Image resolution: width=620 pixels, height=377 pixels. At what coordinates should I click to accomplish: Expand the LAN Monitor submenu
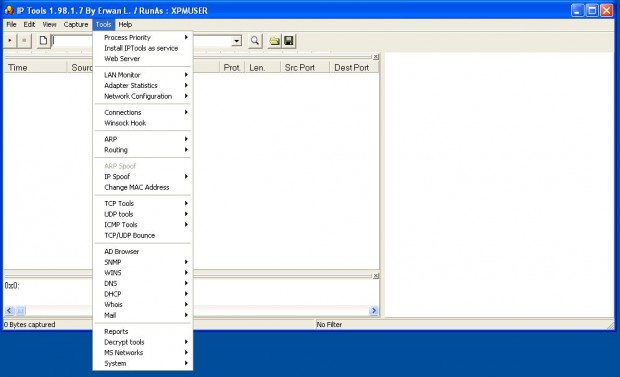[143, 75]
